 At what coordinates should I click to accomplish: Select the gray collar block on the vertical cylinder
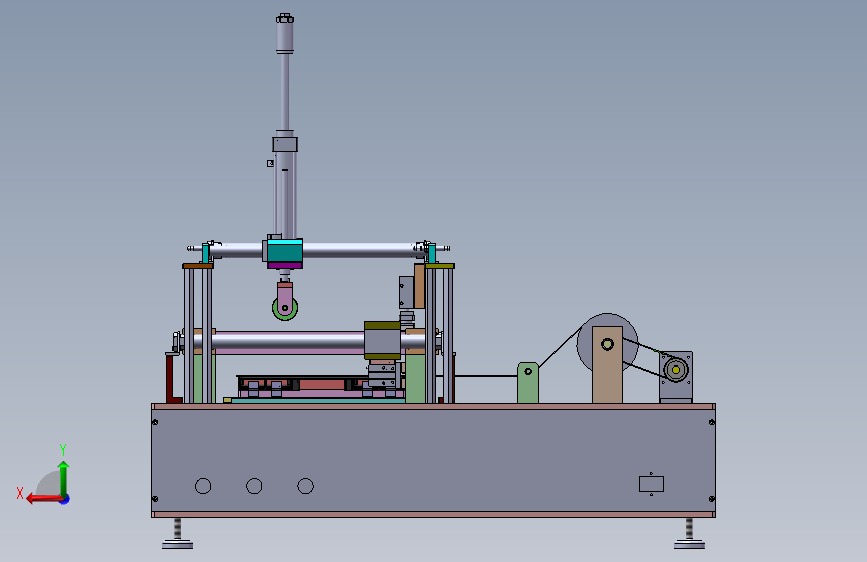(x=285, y=144)
